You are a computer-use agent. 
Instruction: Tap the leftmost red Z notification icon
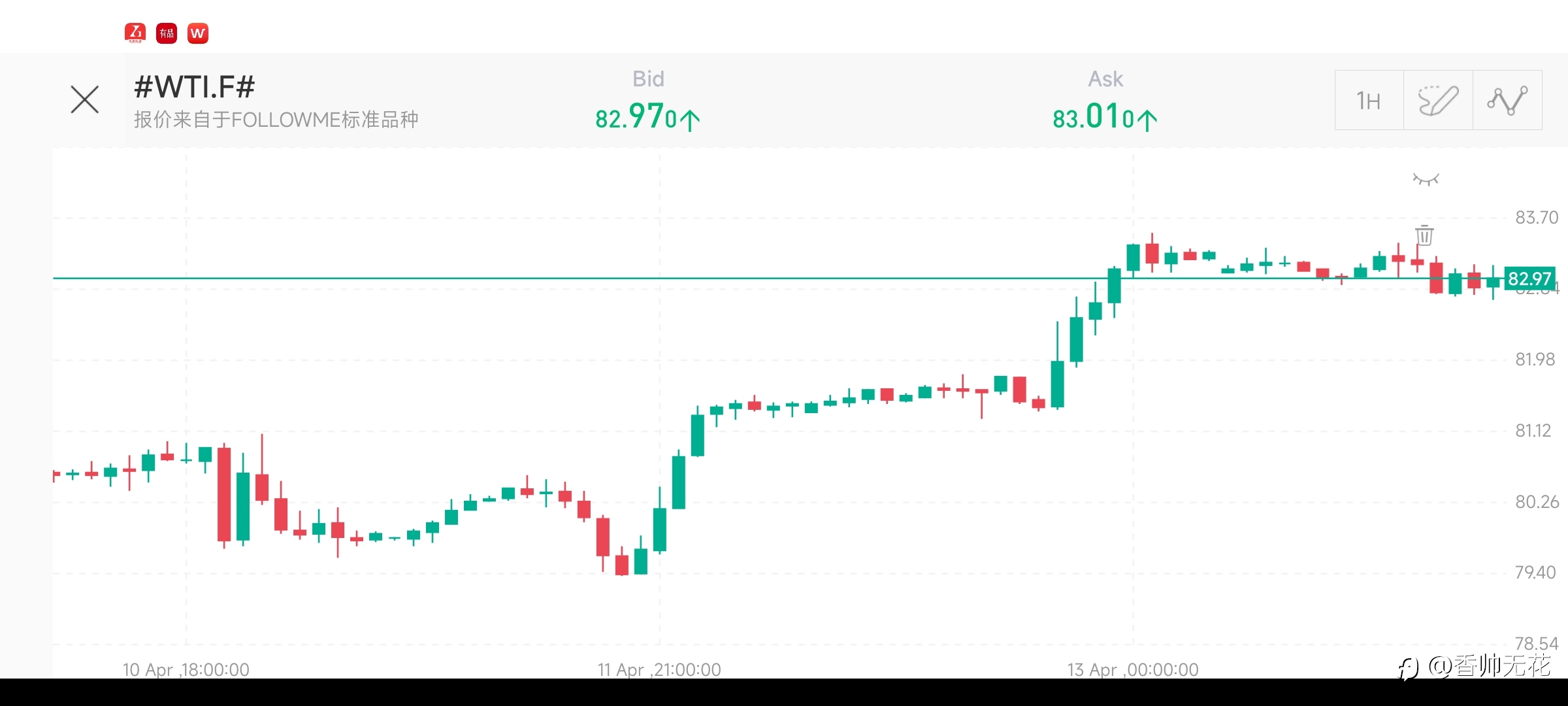coord(135,33)
